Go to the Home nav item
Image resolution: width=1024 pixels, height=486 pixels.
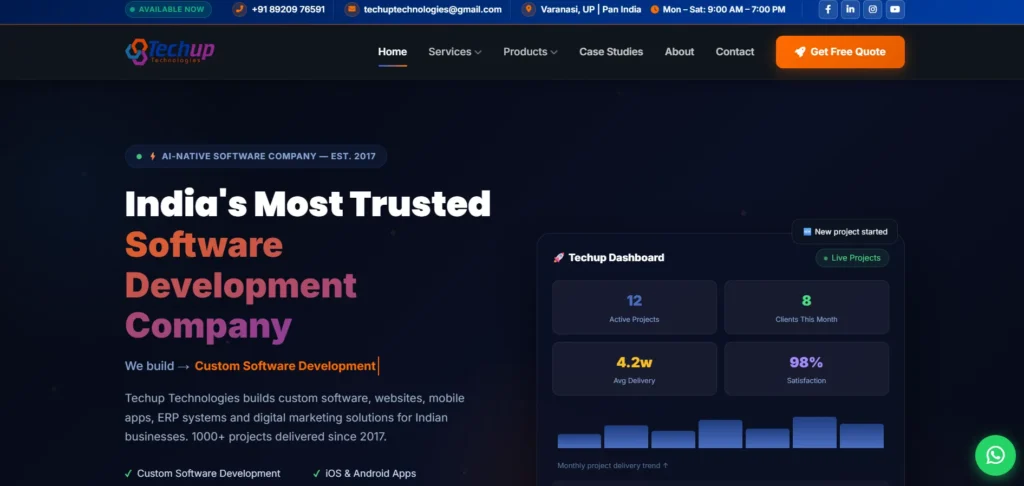[x=392, y=52]
